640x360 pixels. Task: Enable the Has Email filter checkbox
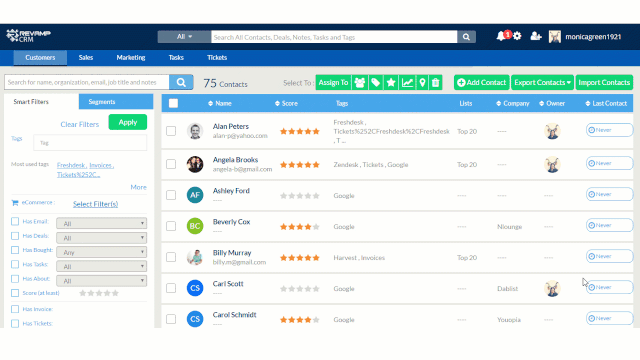[x=15, y=221]
